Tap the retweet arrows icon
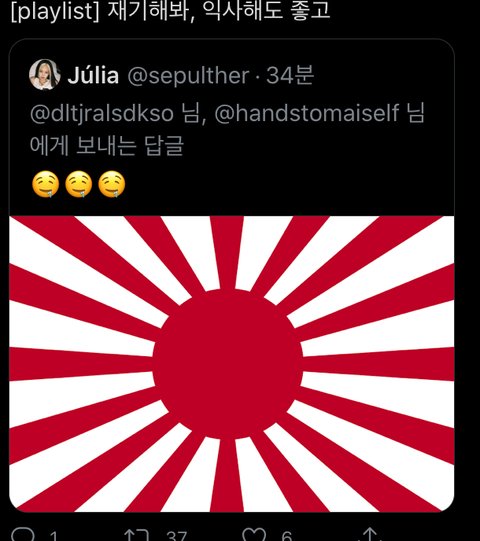This screenshot has height=541, width=480. (x=137, y=535)
